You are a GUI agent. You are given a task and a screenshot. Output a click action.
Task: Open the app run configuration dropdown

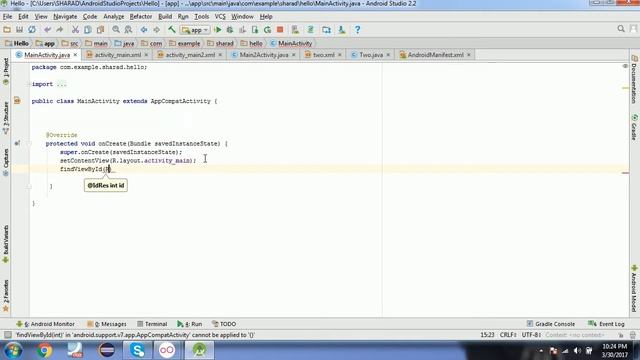click(195, 30)
